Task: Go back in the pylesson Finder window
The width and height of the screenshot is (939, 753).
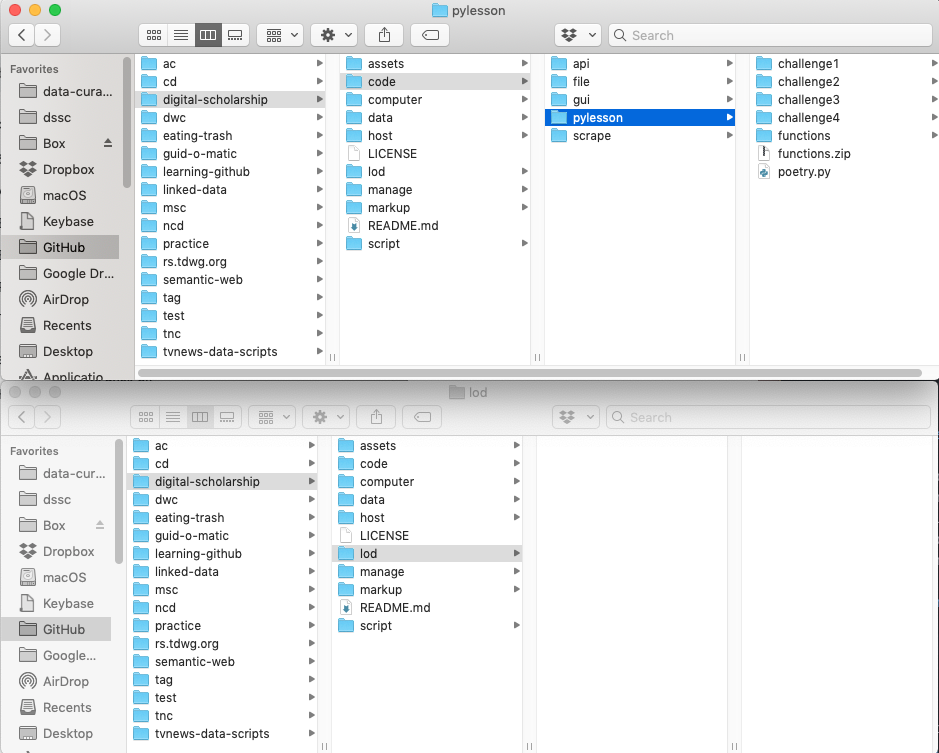Action: click(22, 35)
